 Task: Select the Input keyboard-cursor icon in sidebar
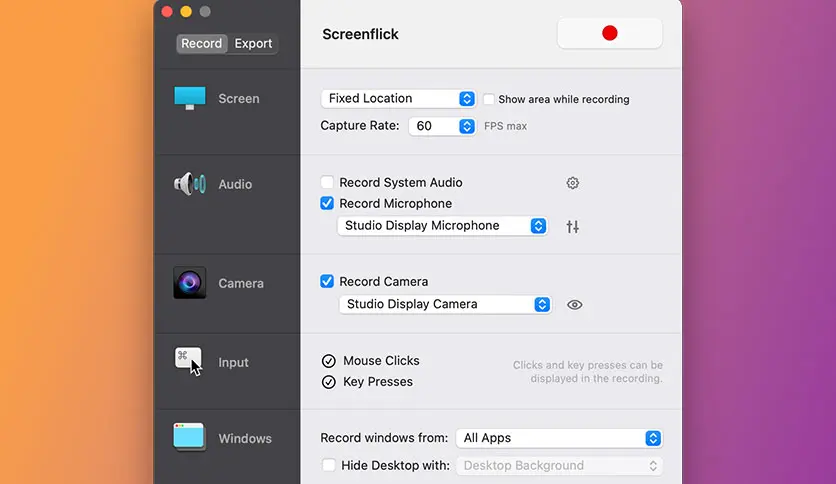(x=189, y=361)
